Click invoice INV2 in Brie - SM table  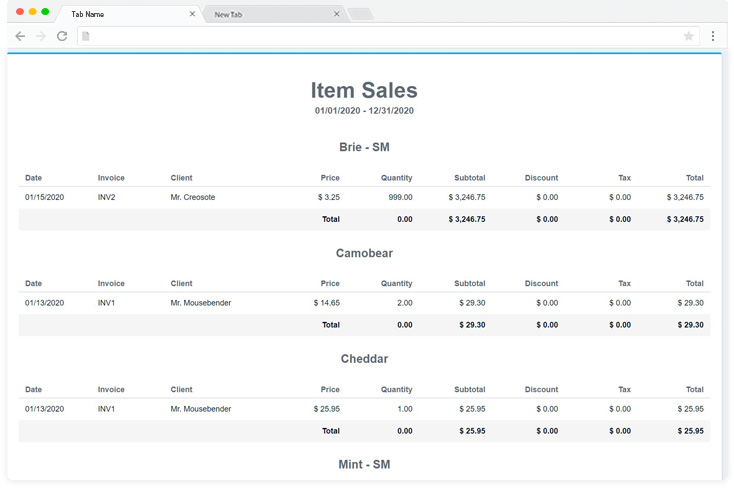point(107,197)
